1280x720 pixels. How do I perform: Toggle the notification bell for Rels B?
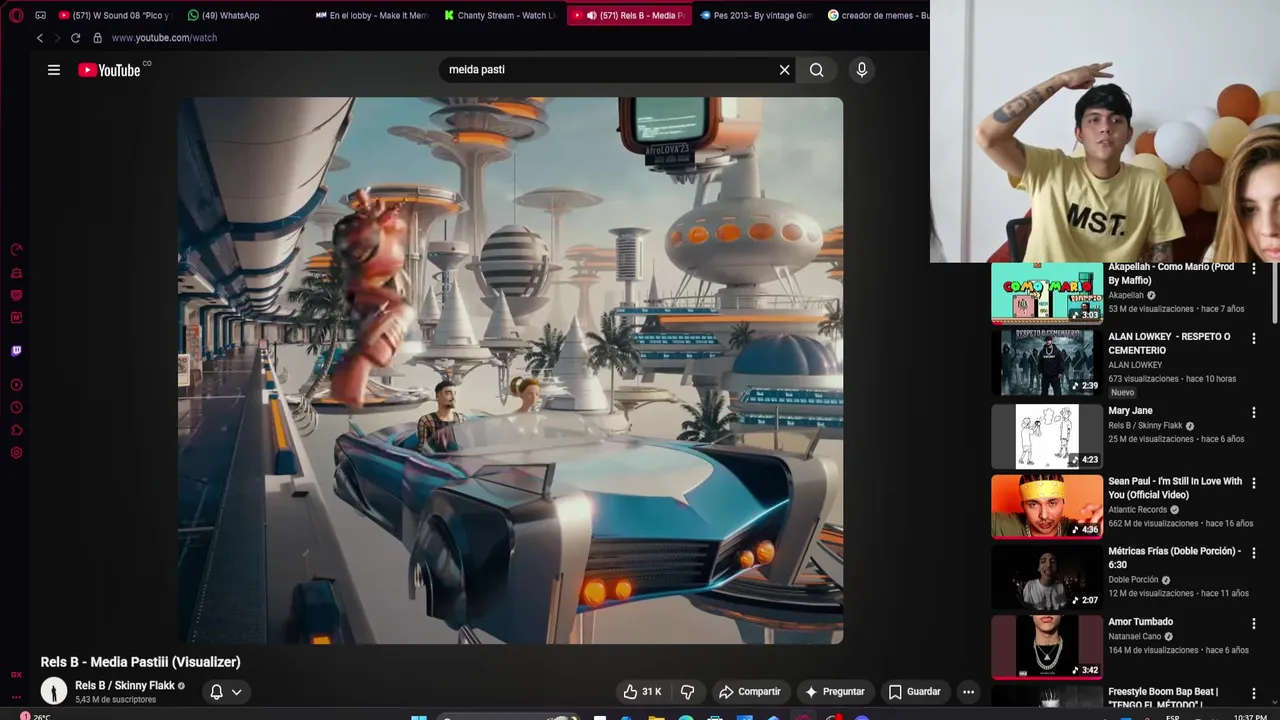[x=216, y=692]
